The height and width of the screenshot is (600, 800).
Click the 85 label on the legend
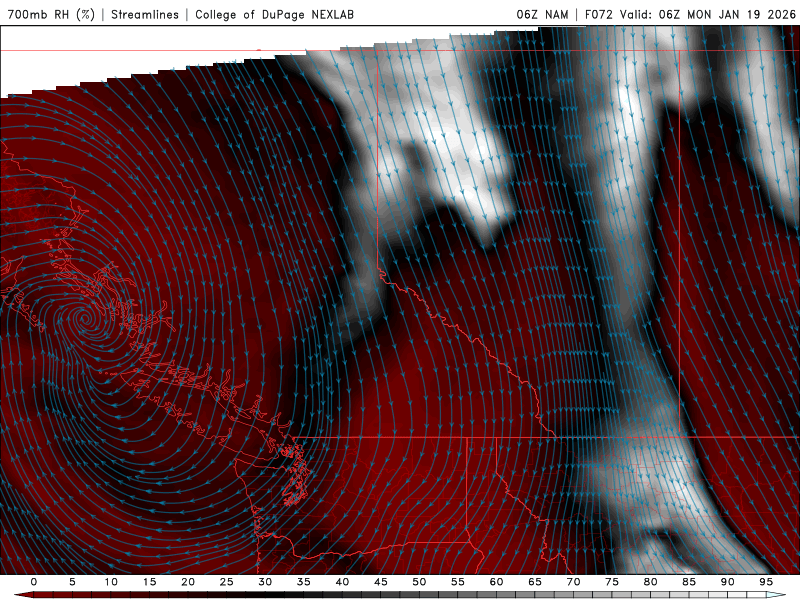[x=688, y=582]
